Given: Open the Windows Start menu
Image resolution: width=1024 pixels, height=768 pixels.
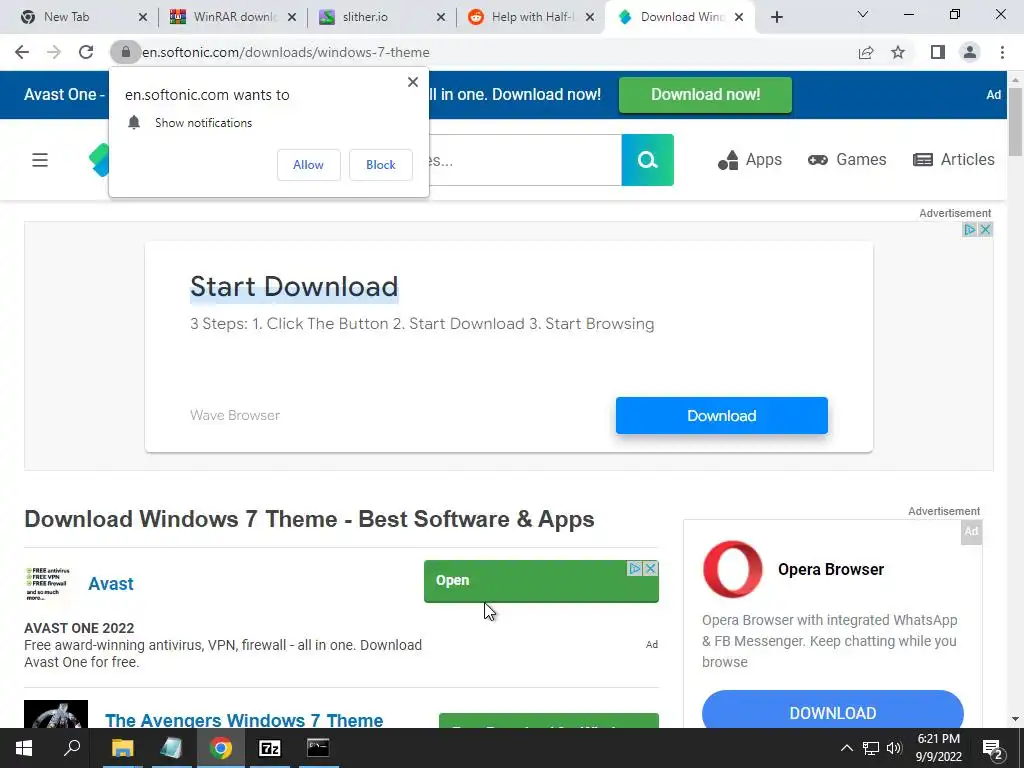Looking at the screenshot, I should click(x=24, y=748).
